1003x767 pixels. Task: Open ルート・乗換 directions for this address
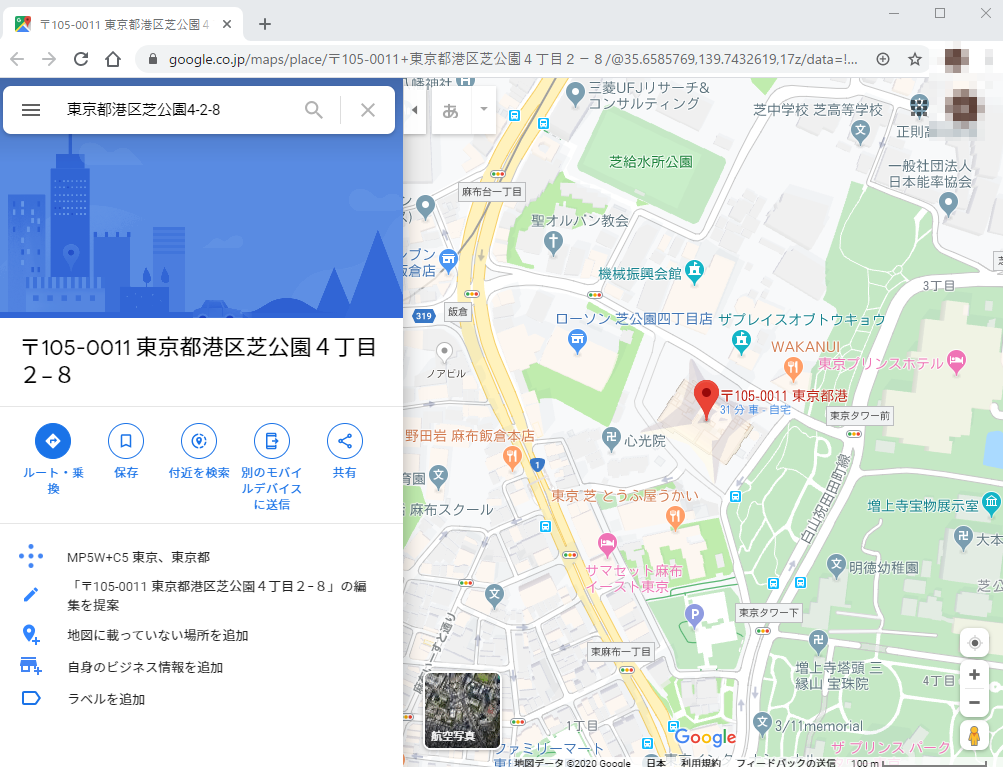tap(53, 440)
